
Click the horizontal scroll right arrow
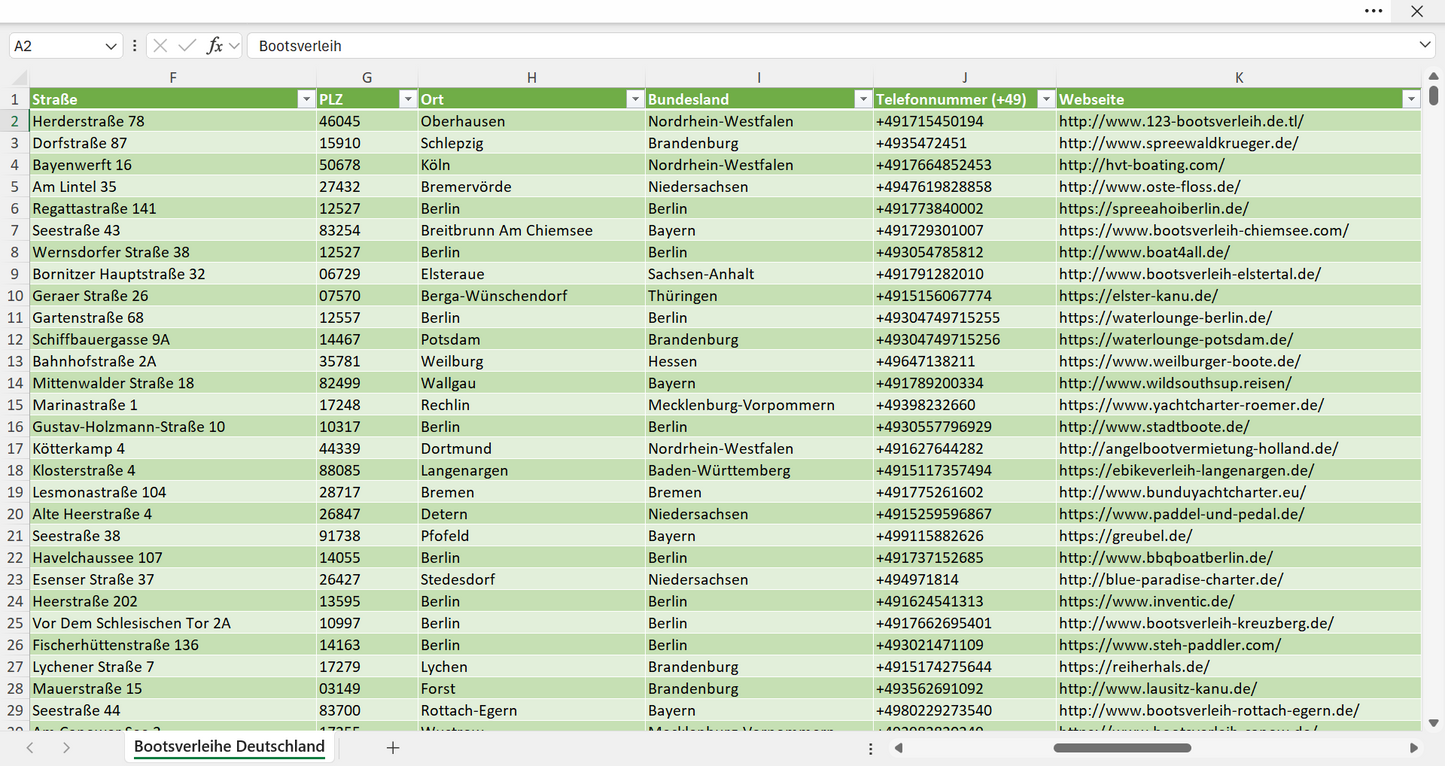[1414, 747]
